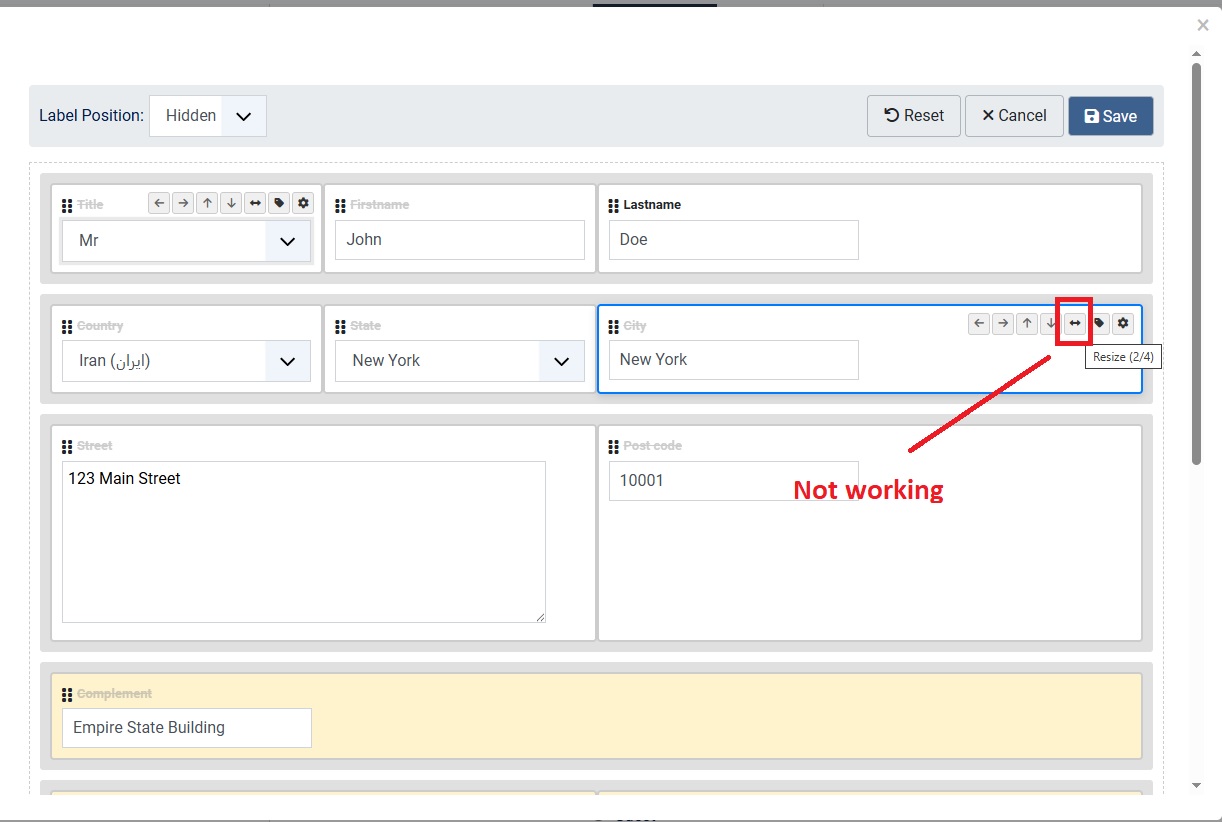Click the grip handle beside Post code label
The image size is (1222, 822).
[x=614, y=447]
